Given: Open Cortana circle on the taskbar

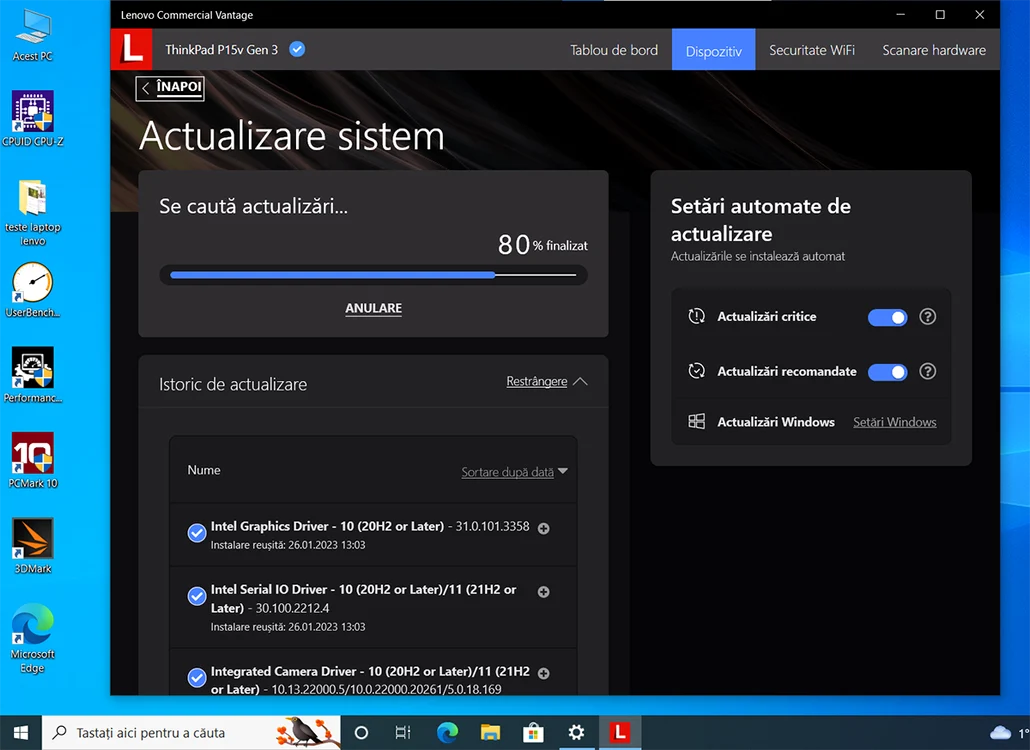Looking at the screenshot, I should (361, 732).
